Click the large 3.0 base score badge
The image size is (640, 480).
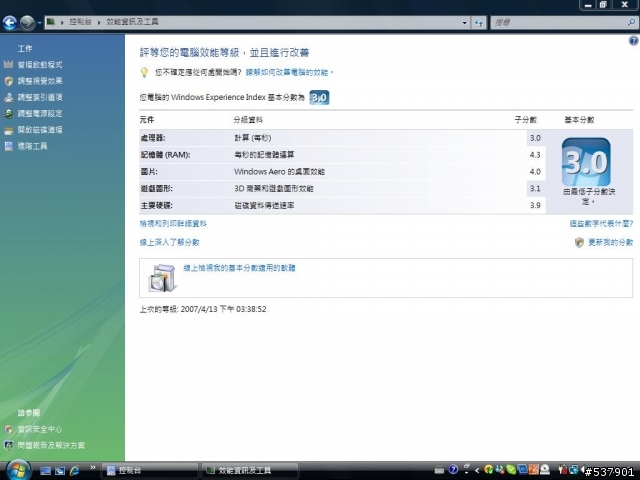586,162
